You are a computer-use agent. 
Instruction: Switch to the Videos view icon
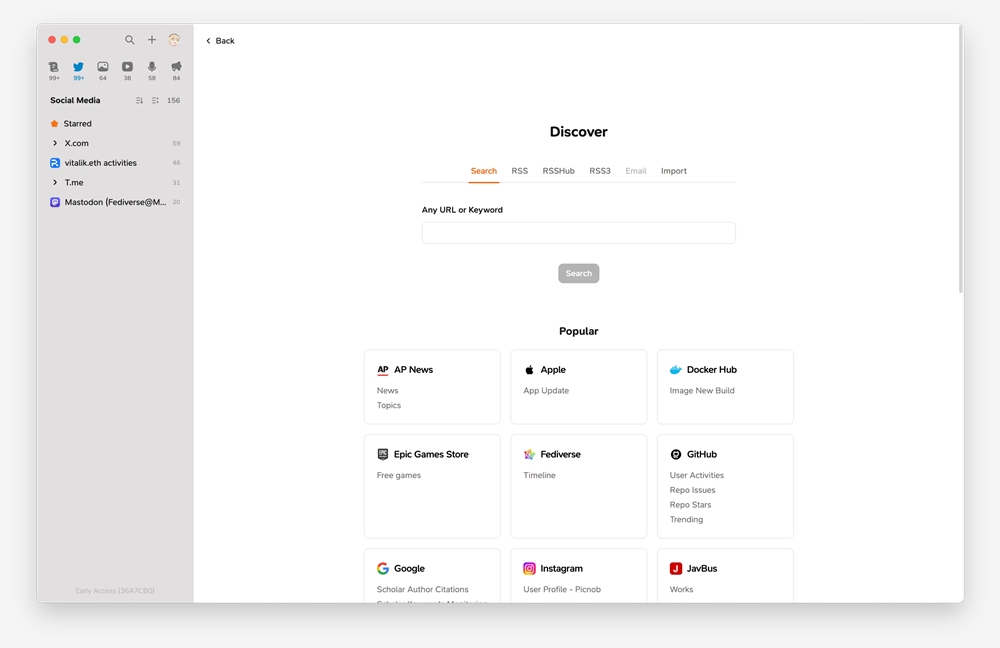128,67
